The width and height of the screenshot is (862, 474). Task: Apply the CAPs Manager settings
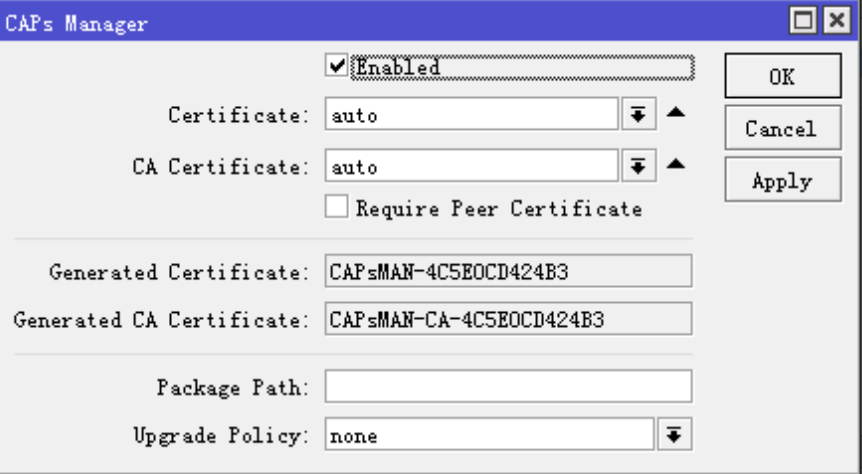[782, 180]
